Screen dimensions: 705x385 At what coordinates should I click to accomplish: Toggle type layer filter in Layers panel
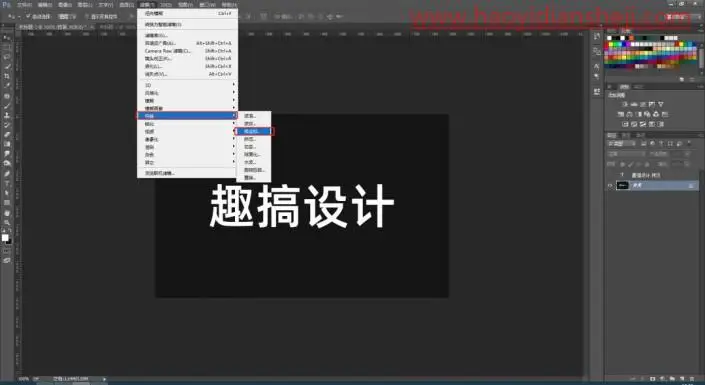661,144
